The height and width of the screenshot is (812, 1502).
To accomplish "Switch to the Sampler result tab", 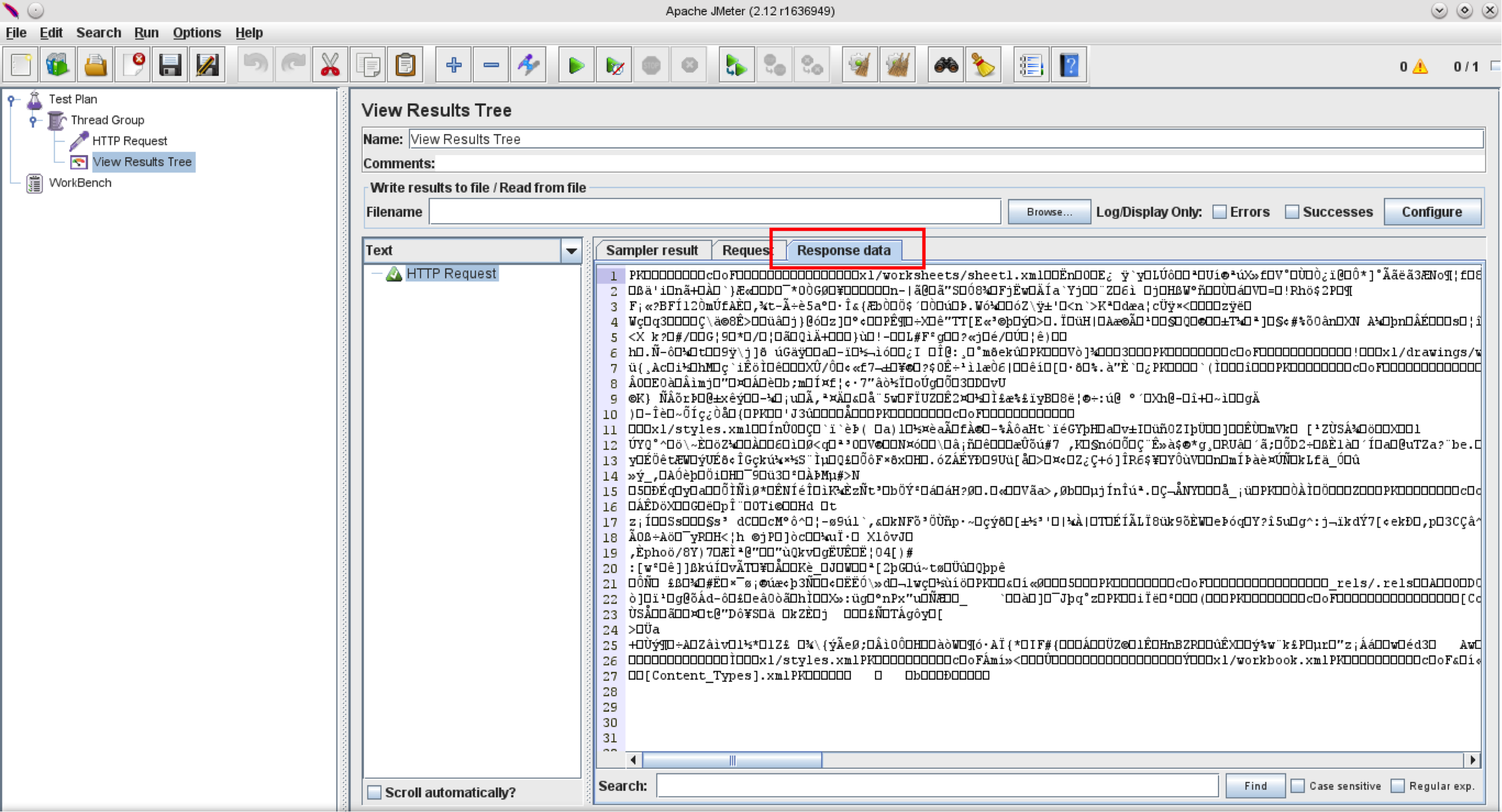I will click(652, 251).
